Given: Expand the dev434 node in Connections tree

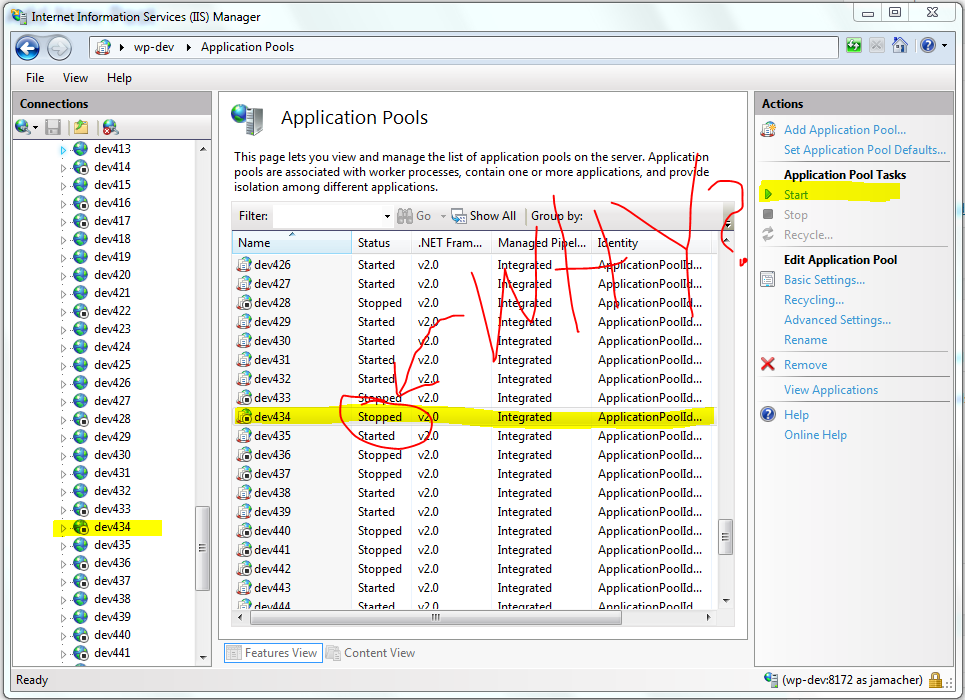Looking at the screenshot, I should tap(62, 527).
